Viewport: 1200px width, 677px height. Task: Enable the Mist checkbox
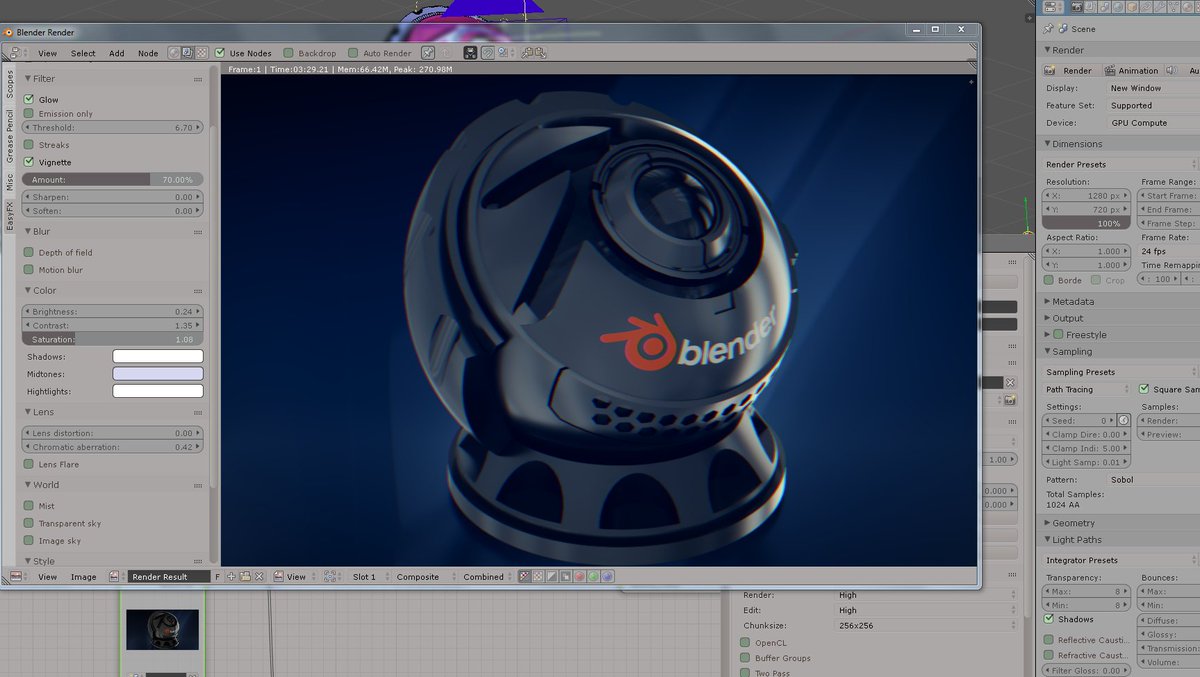29,506
